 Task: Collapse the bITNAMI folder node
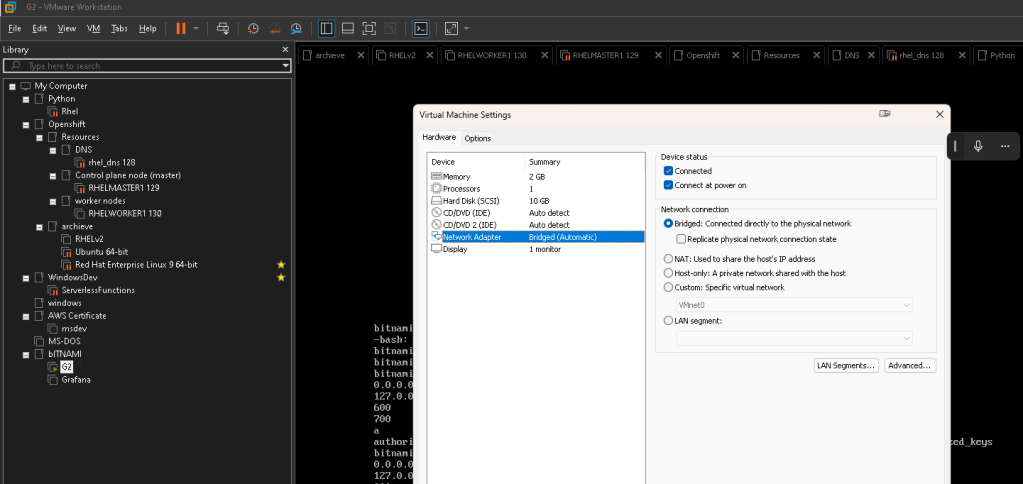26,354
